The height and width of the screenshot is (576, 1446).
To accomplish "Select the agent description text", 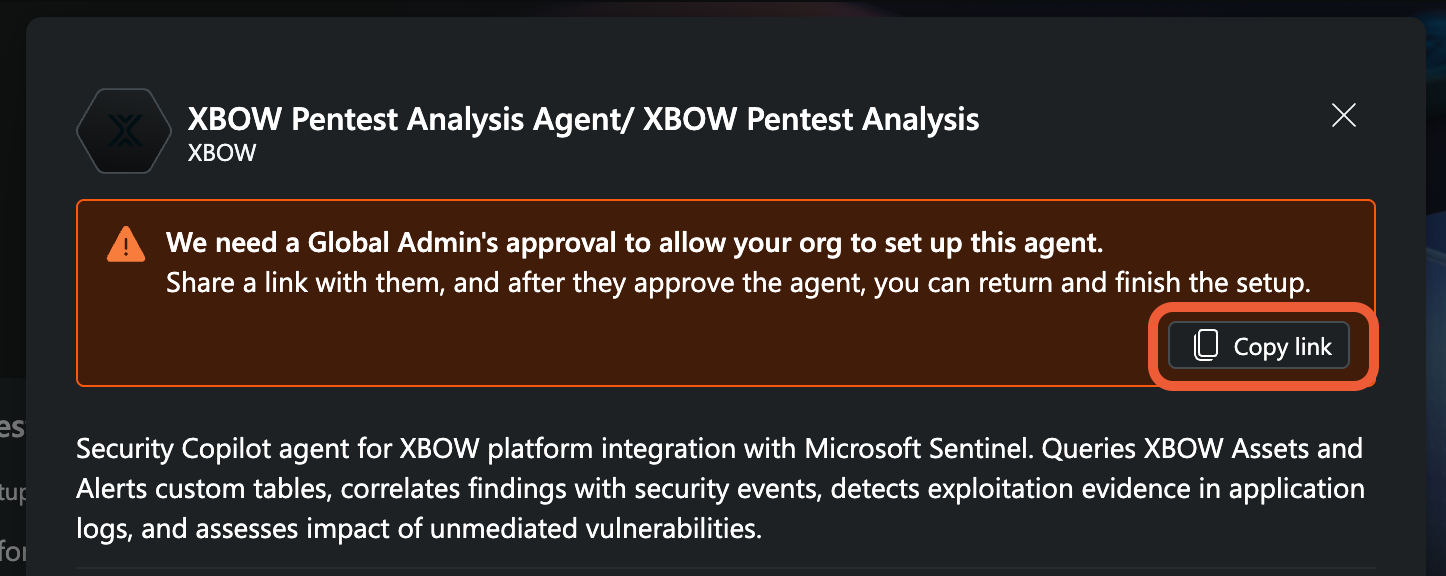I will tap(720, 488).
